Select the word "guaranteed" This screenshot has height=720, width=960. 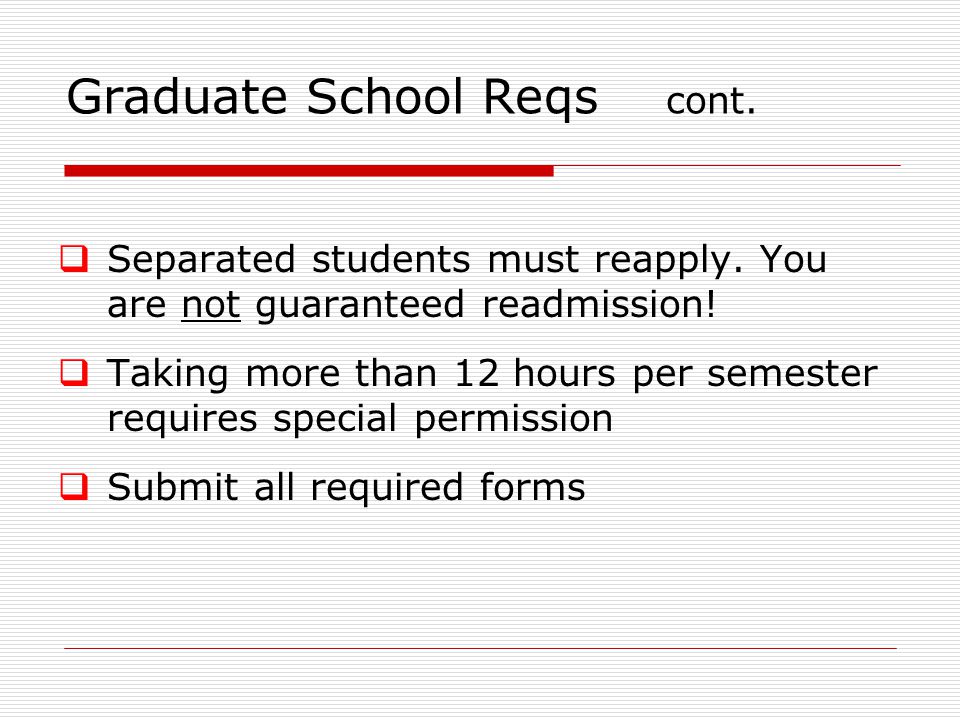(360, 306)
